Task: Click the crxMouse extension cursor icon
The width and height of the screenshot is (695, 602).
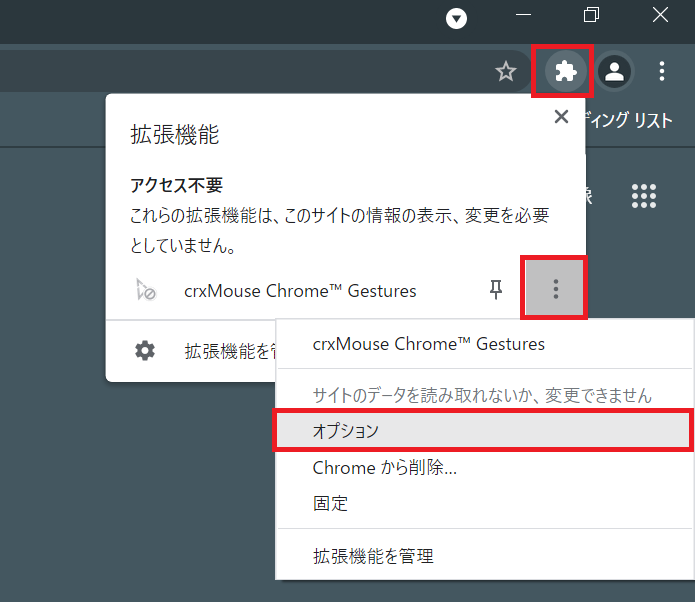Action: tap(146, 290)
